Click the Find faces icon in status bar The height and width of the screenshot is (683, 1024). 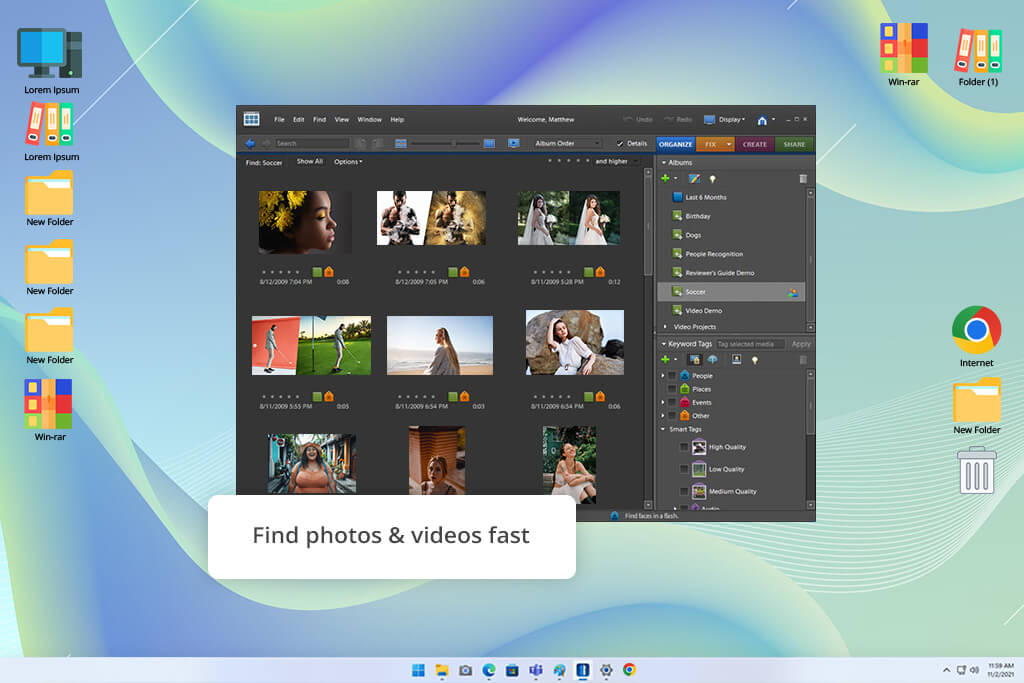coord(615,515)
